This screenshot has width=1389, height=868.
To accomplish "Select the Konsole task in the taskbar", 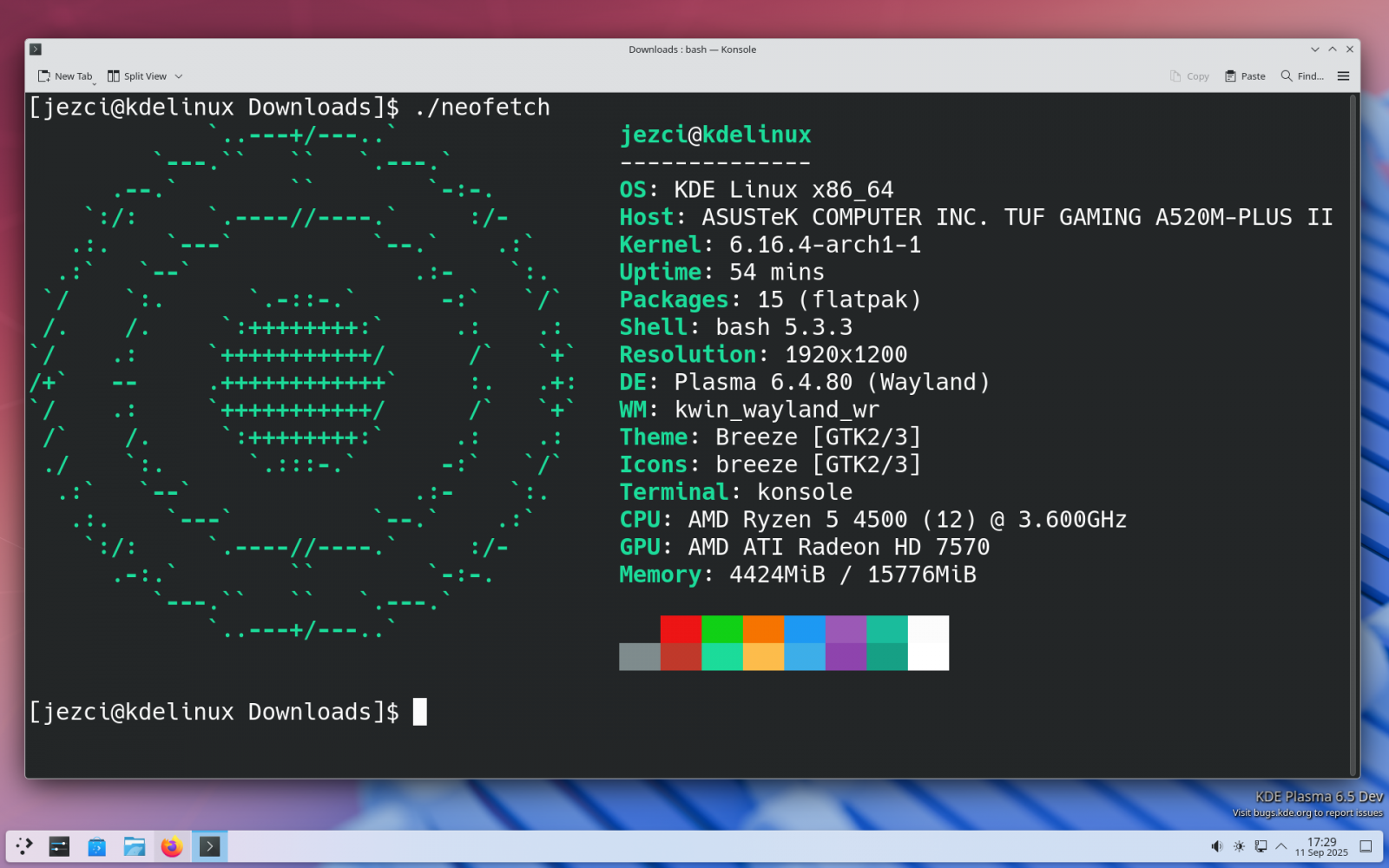I will click(209, 846).
